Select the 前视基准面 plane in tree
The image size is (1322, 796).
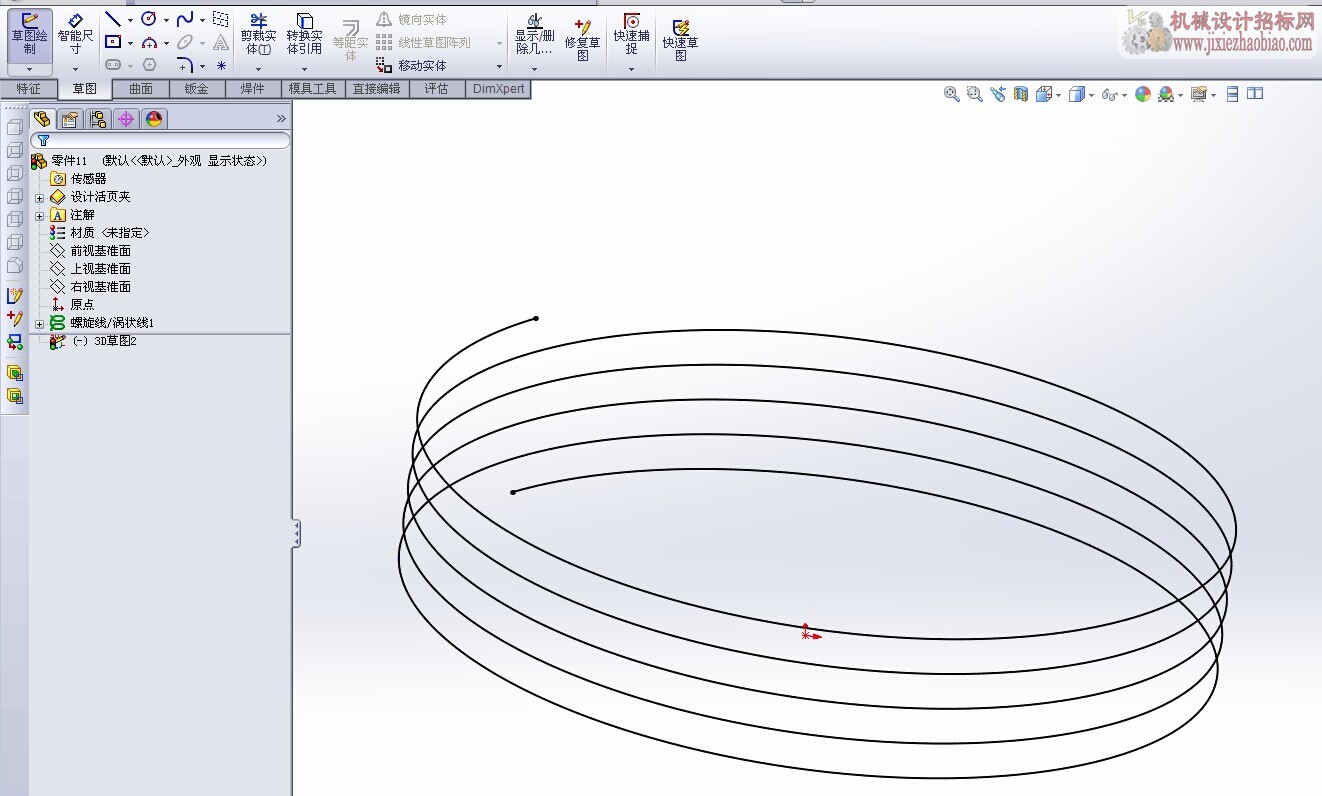tap(100, 251)
